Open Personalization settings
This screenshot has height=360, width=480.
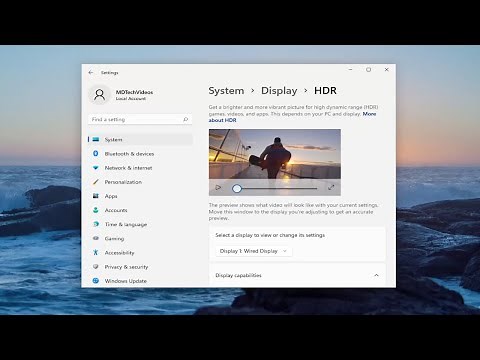pos(140,182)
